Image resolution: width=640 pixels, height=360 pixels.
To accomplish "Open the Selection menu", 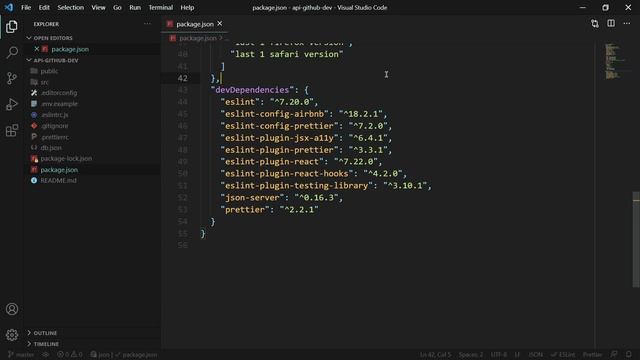I will coord(70,7).
